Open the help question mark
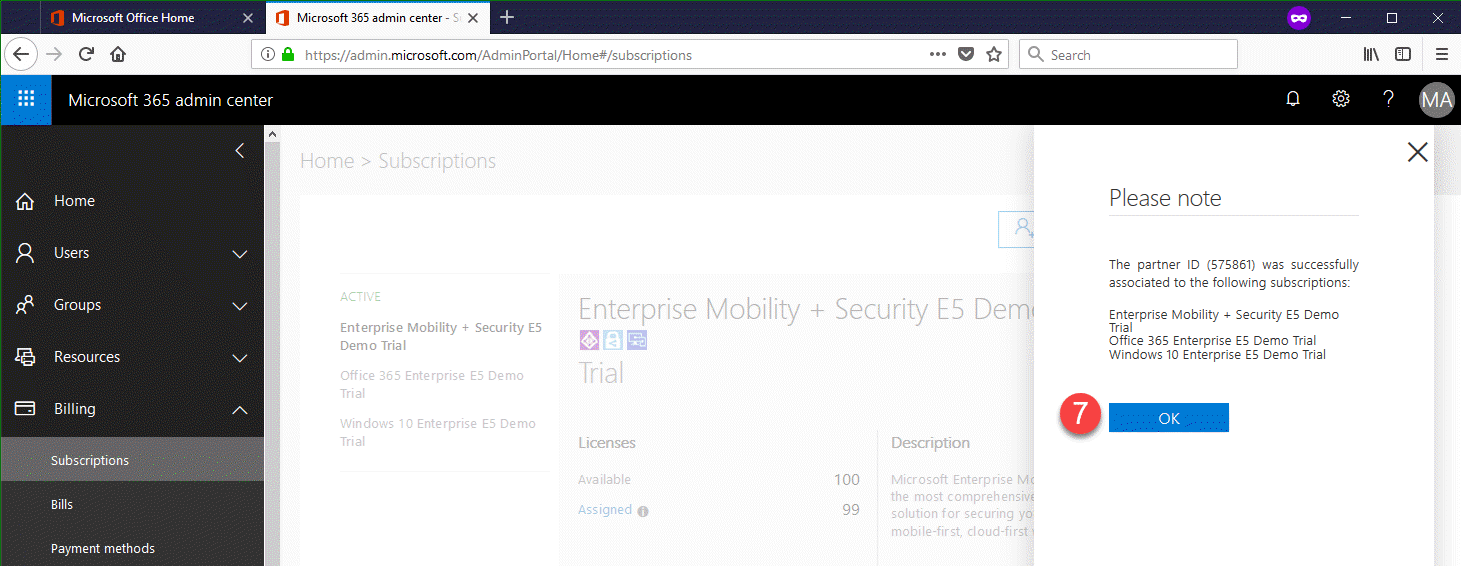This screenshot has width=1461, height=566. (1388, 99)
